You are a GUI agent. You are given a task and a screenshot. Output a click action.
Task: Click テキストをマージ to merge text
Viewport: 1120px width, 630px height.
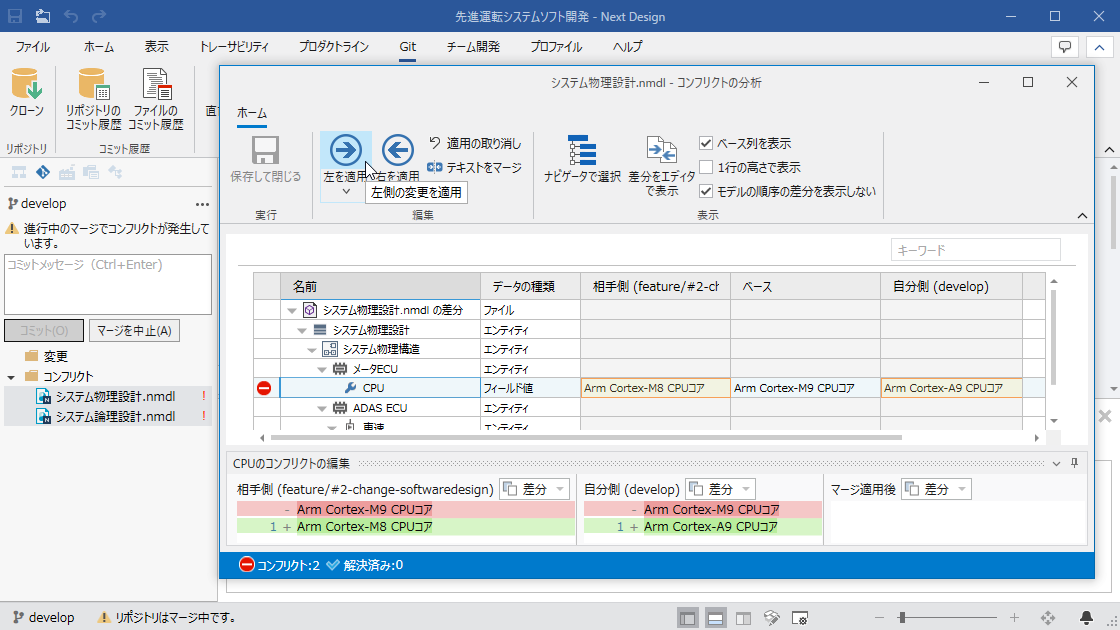tap(475, 167)
